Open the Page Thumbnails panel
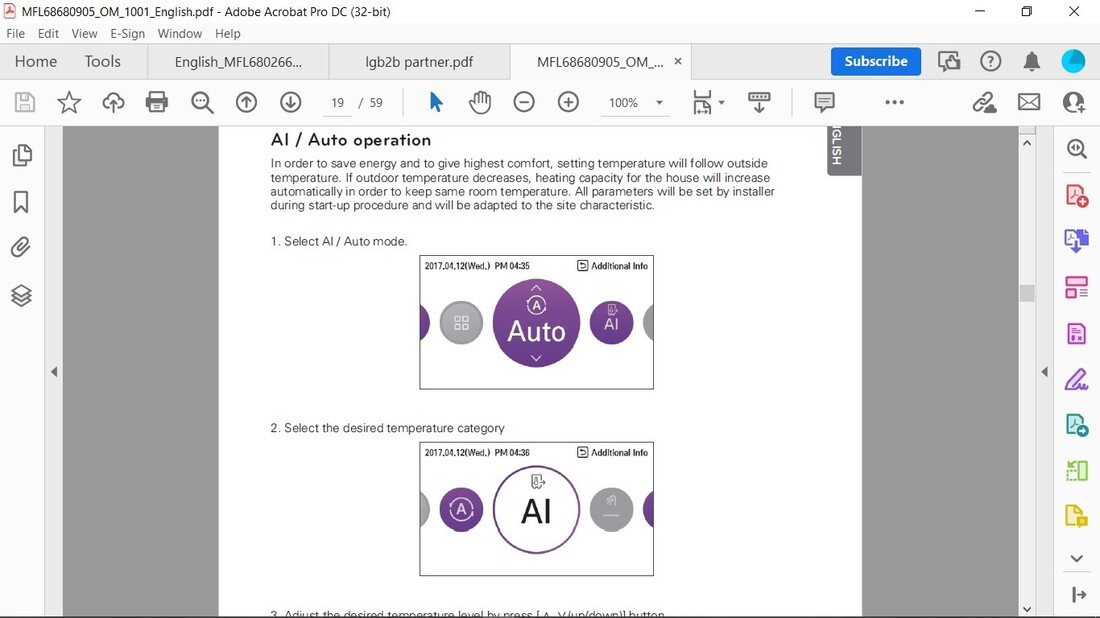The height and width of the screenshot is (618, 1100). pos(21,155)
